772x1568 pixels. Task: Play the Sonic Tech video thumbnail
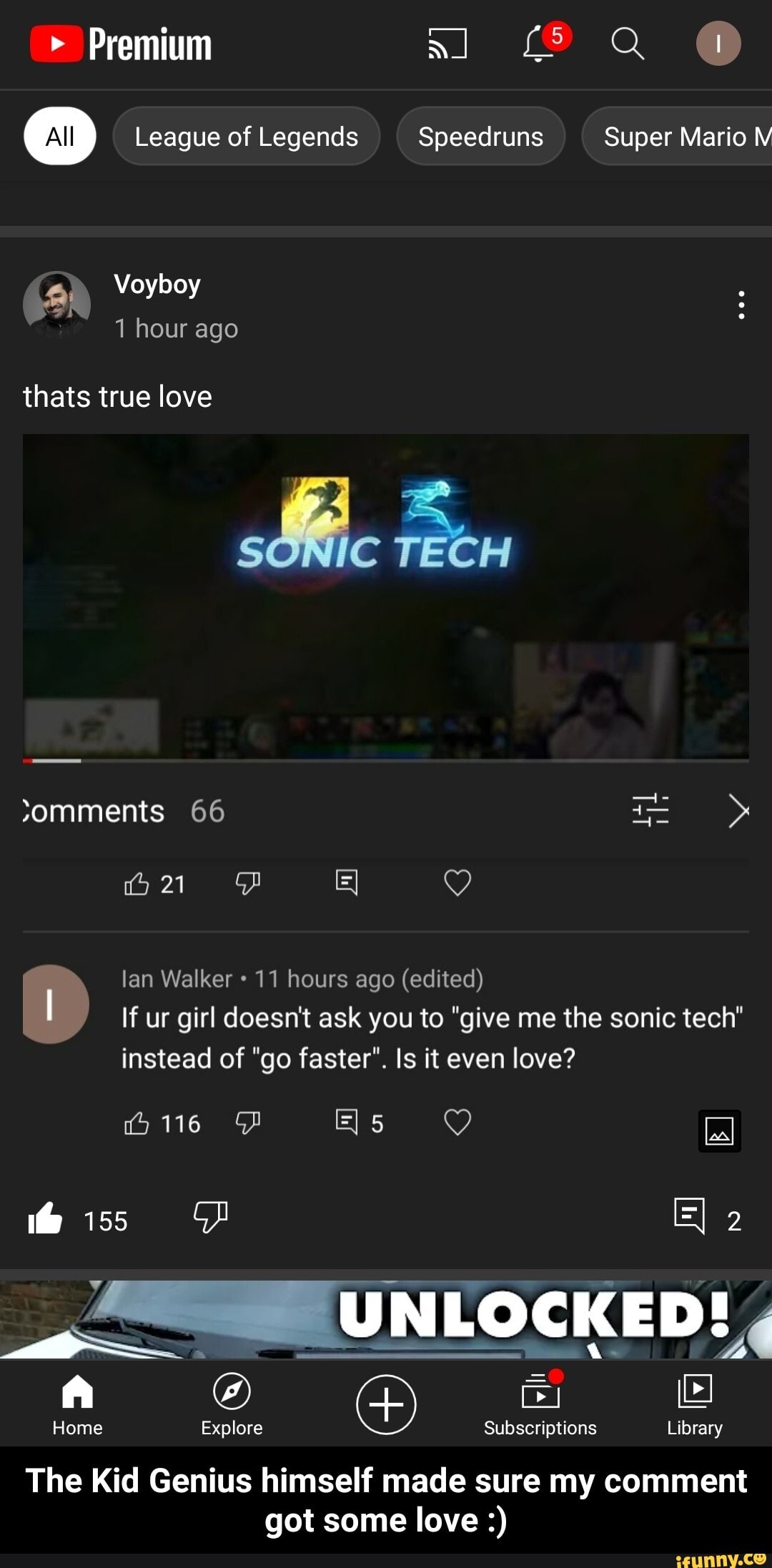[386, 595]
